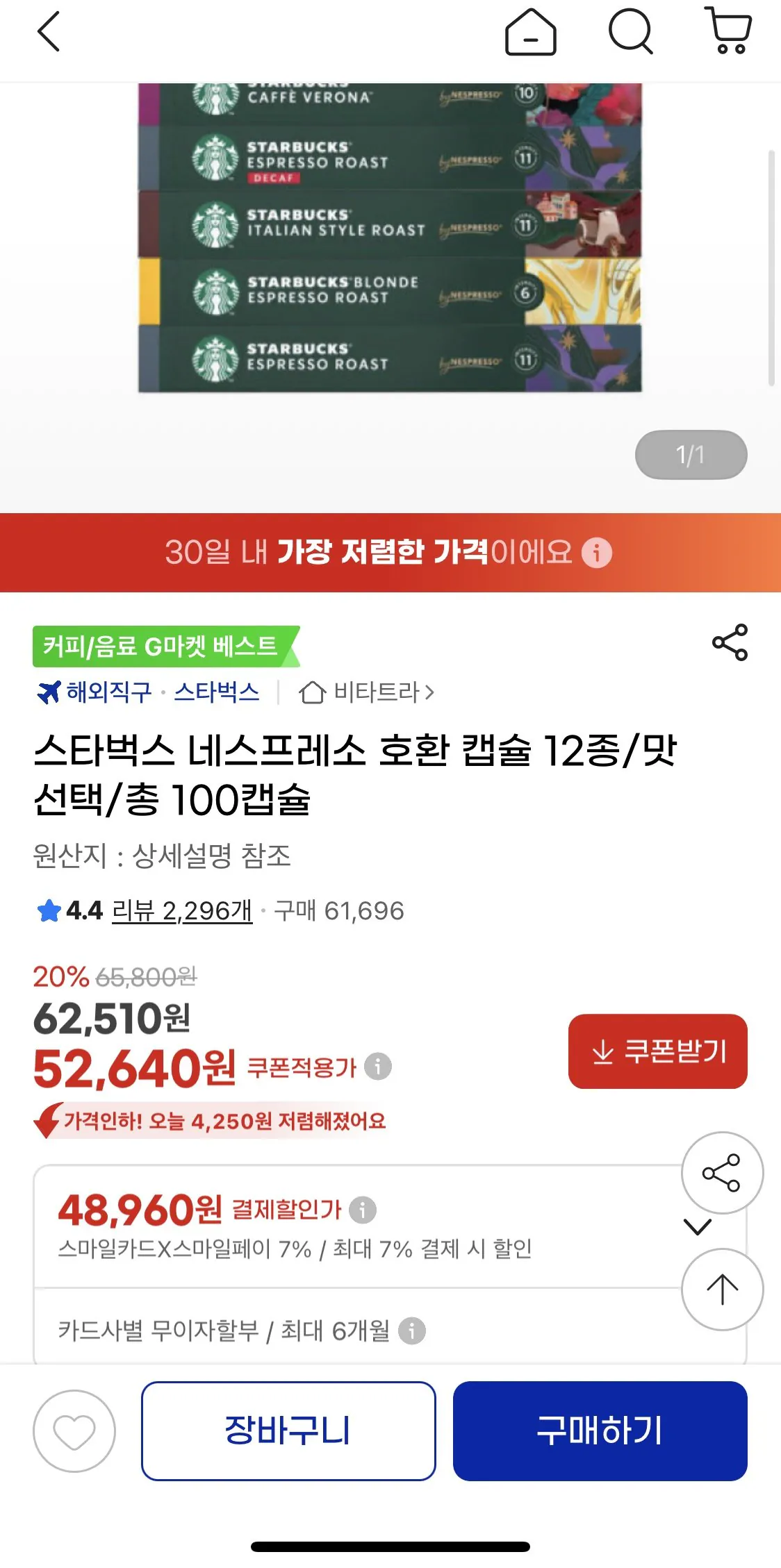This screenshot has height=1568, width=781.
Task: Tap the back arrow icon
Action: click(x=49, y=32)
